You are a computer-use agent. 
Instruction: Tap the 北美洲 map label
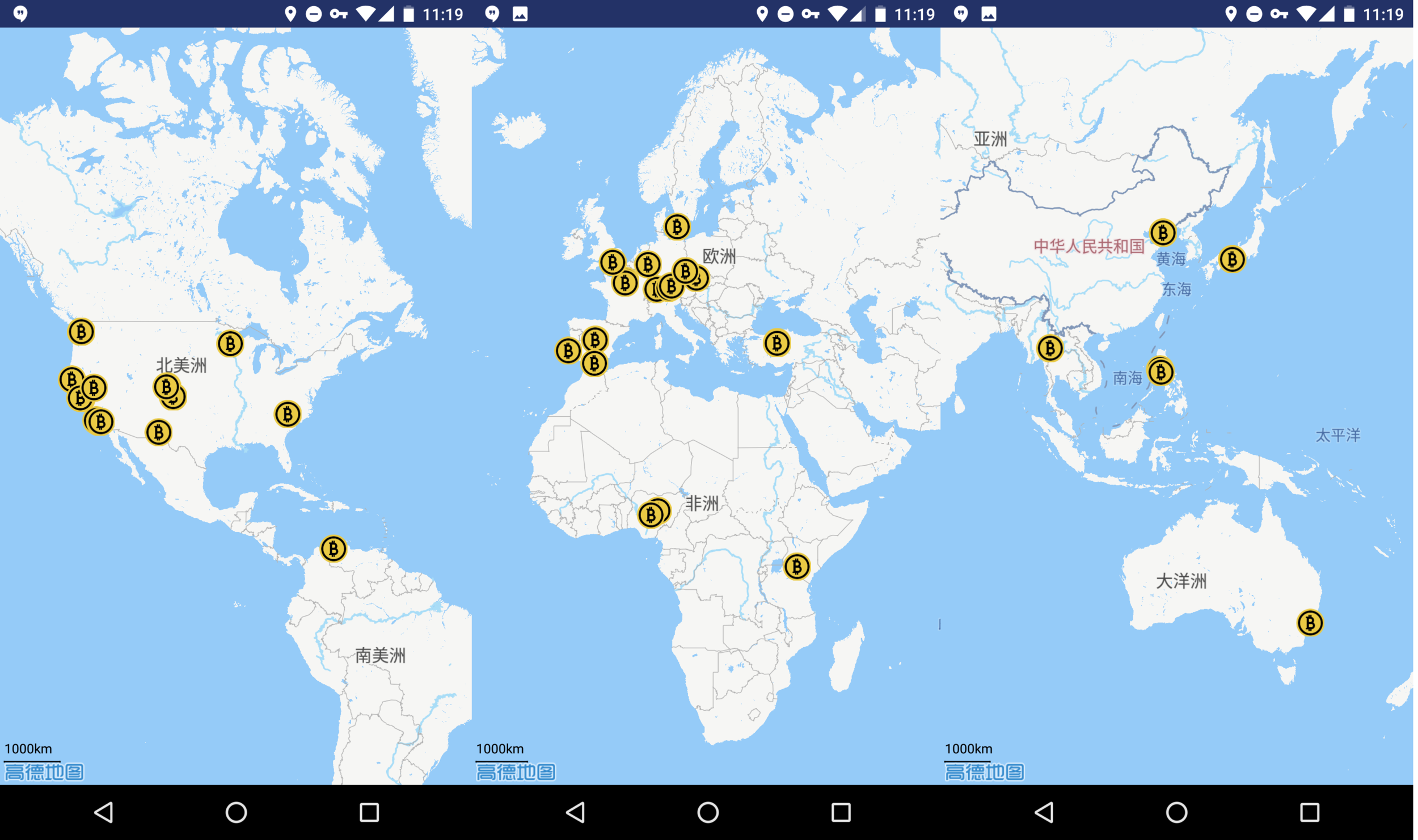(182, 365)
